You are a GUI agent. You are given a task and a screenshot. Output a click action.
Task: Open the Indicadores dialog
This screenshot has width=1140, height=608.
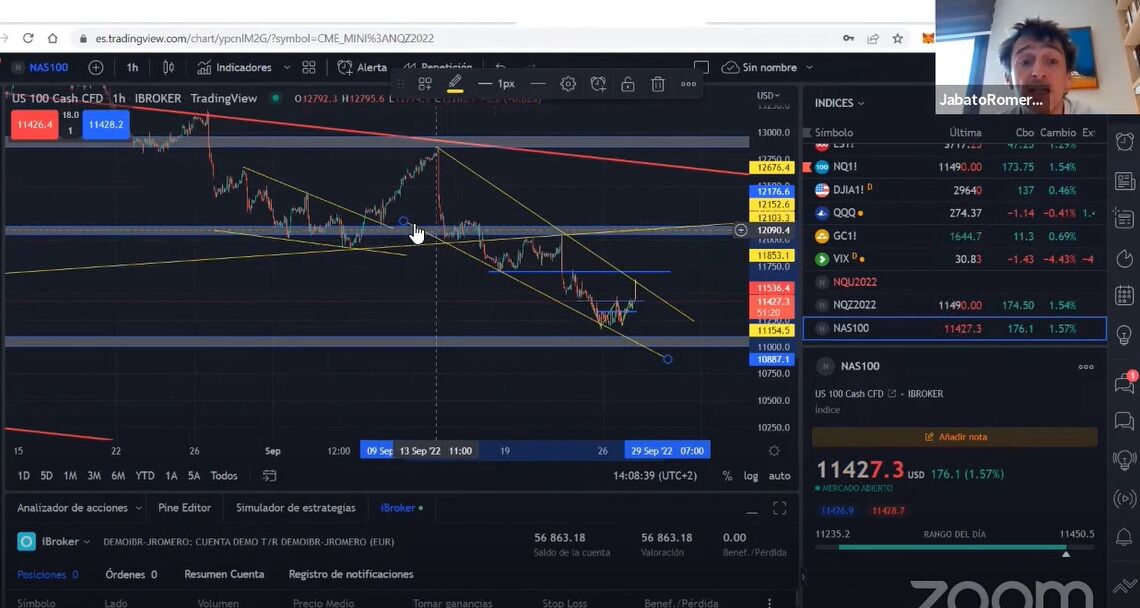point(235,68)
